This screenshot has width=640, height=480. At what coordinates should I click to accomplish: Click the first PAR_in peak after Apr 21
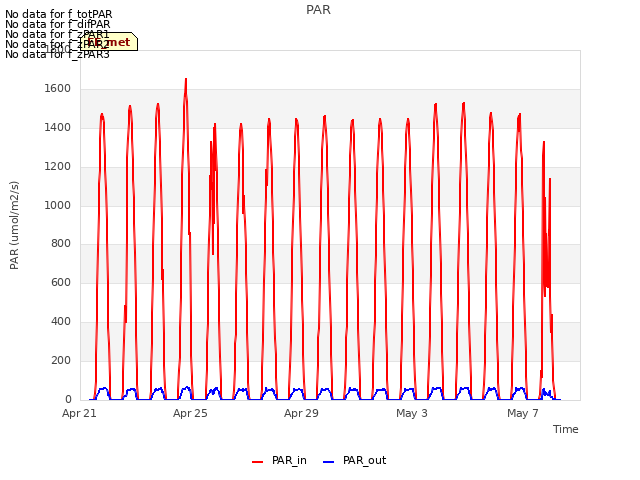pos(102,115)
